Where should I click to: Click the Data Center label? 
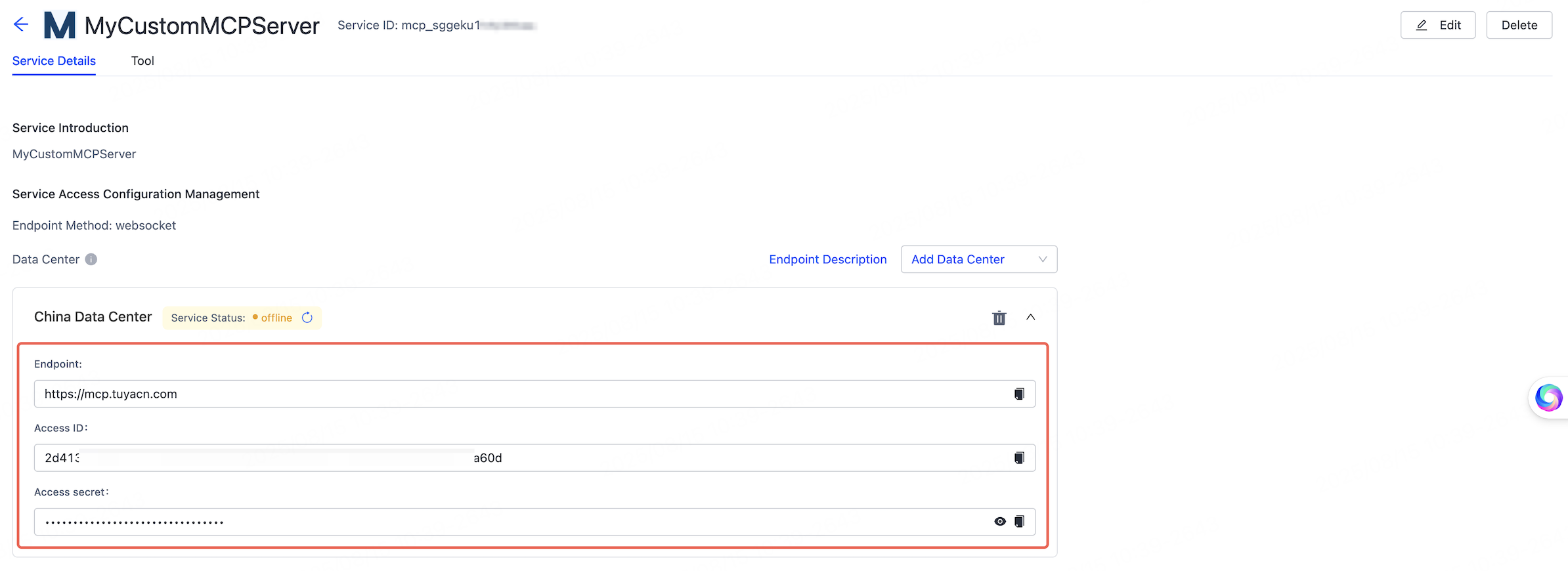click(46, 259)
